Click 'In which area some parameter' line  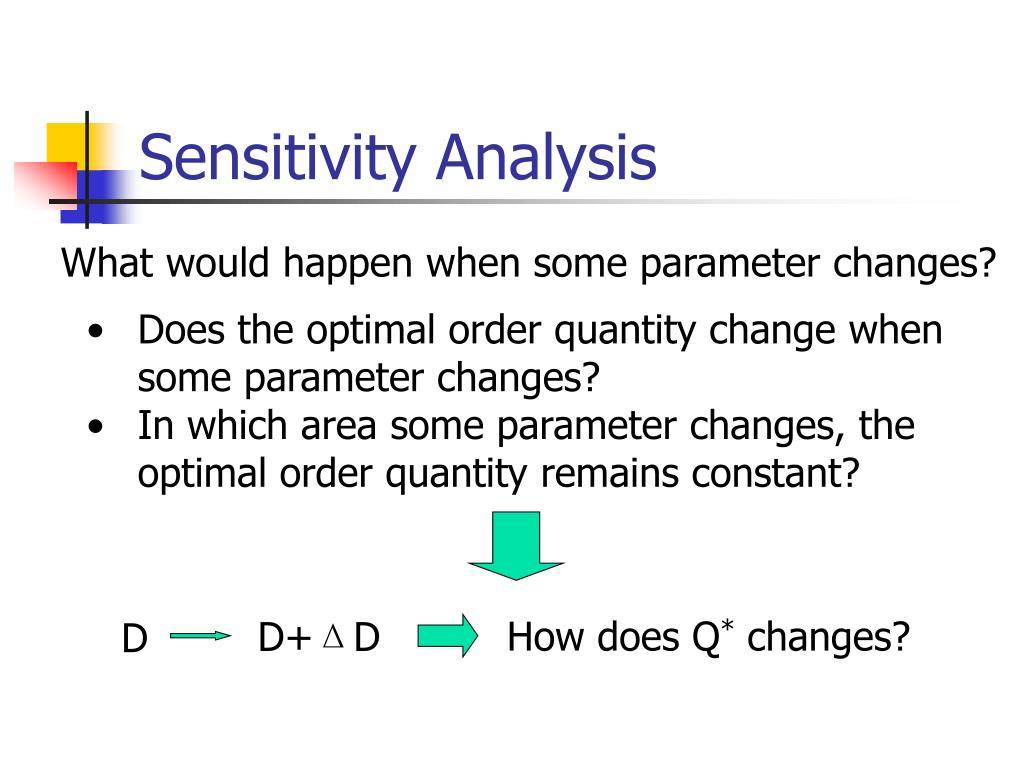tap(526, 426)
